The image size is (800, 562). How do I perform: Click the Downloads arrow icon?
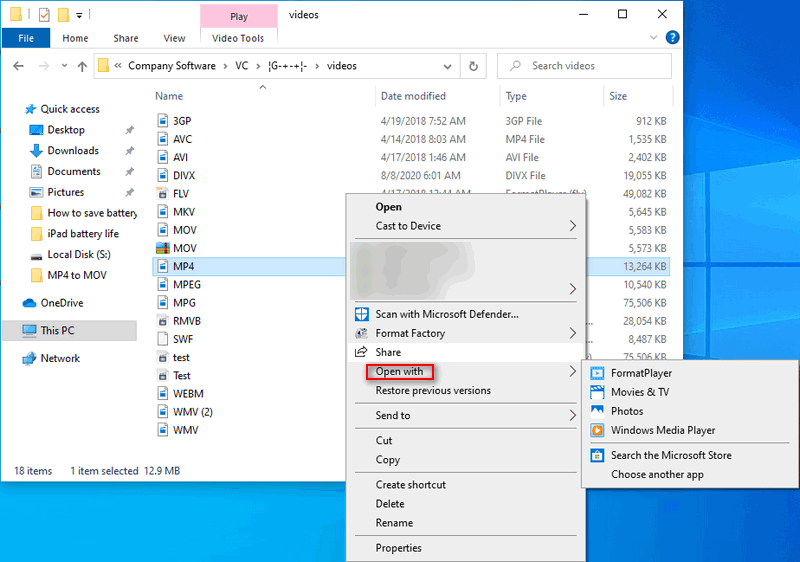point(36,150)
